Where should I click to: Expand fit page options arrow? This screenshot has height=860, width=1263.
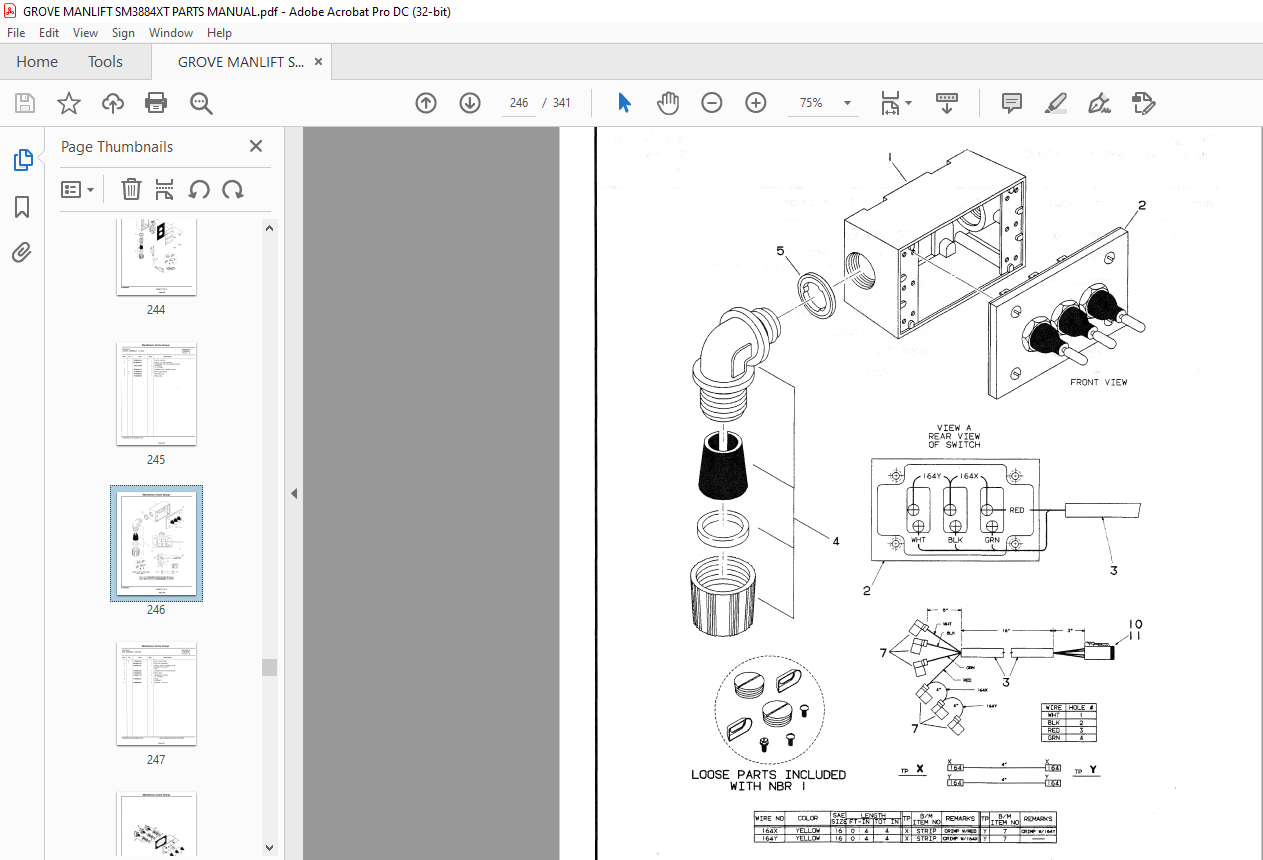908,103
